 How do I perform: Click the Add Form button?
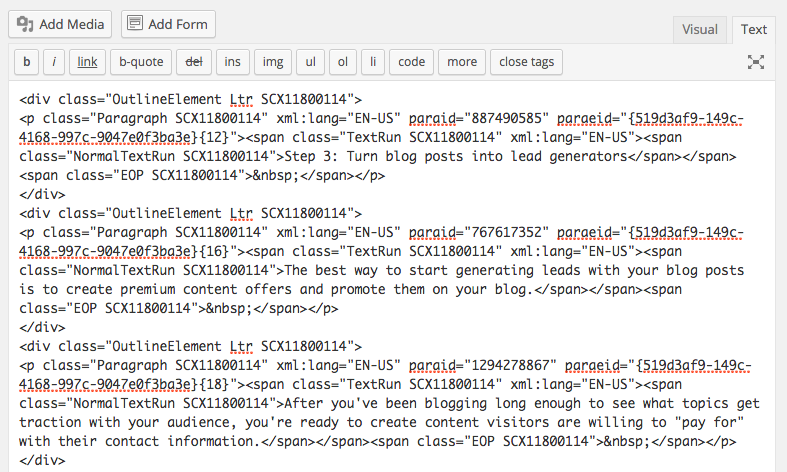168,24
